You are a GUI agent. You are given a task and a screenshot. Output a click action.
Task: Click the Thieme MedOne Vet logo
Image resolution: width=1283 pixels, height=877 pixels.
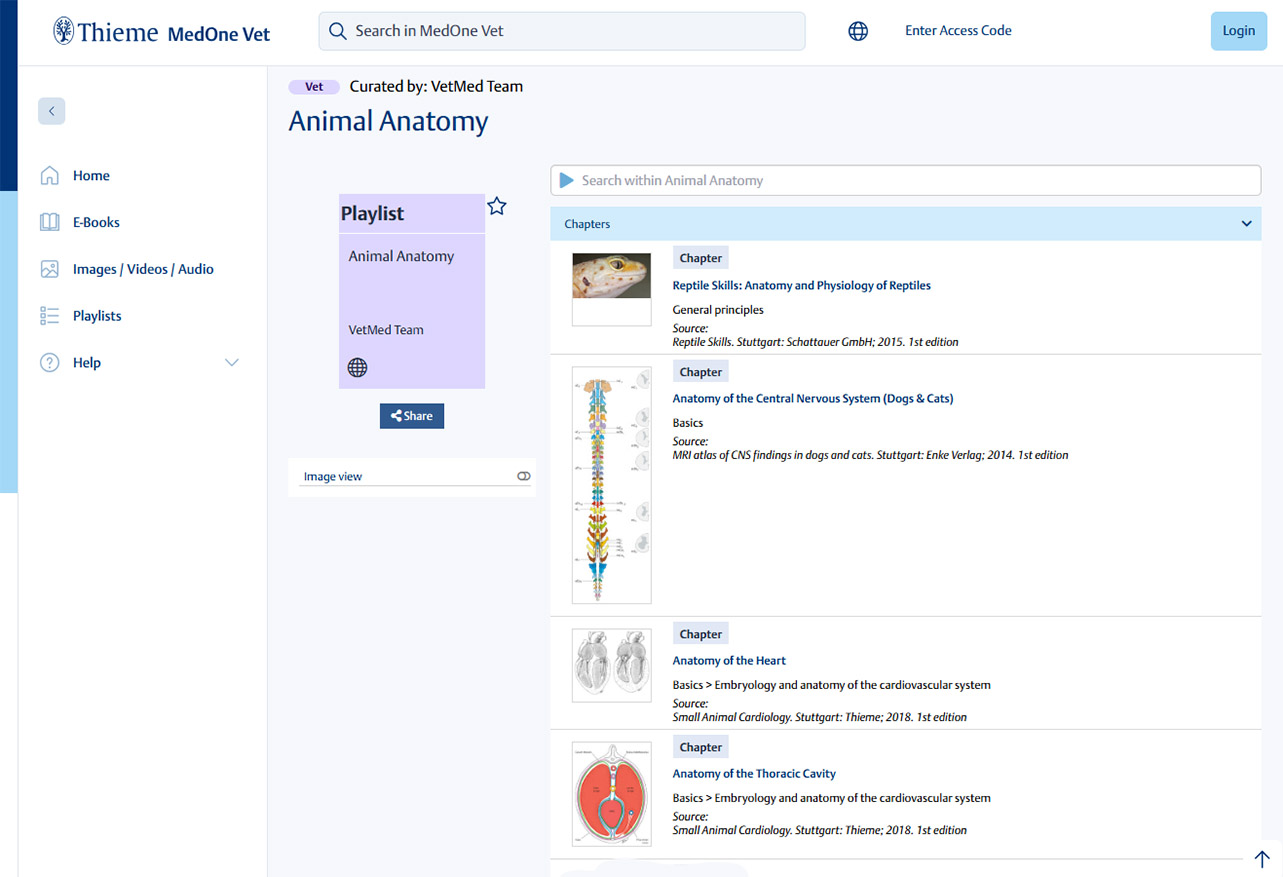(161, 32)
